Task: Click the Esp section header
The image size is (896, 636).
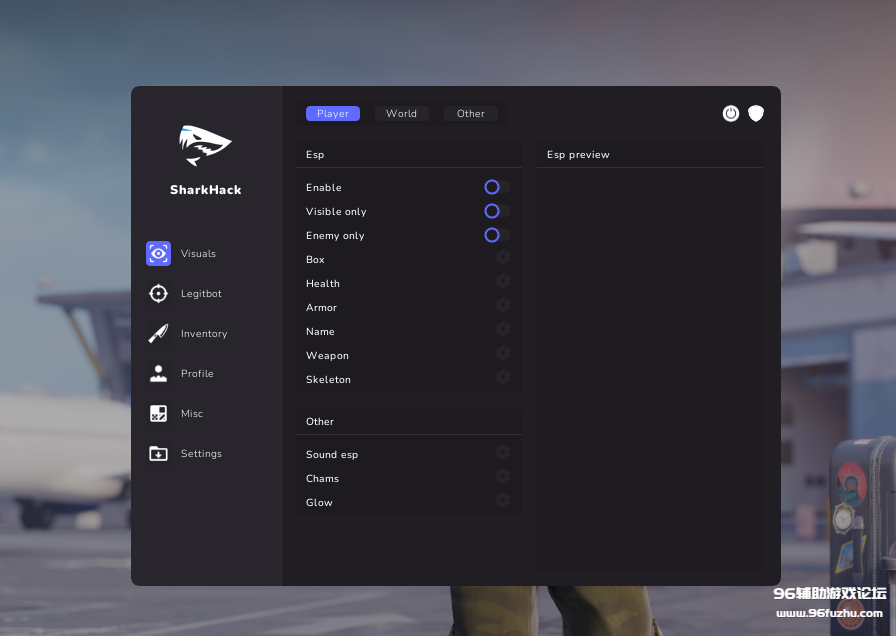Action: click(x=409, y=154)
